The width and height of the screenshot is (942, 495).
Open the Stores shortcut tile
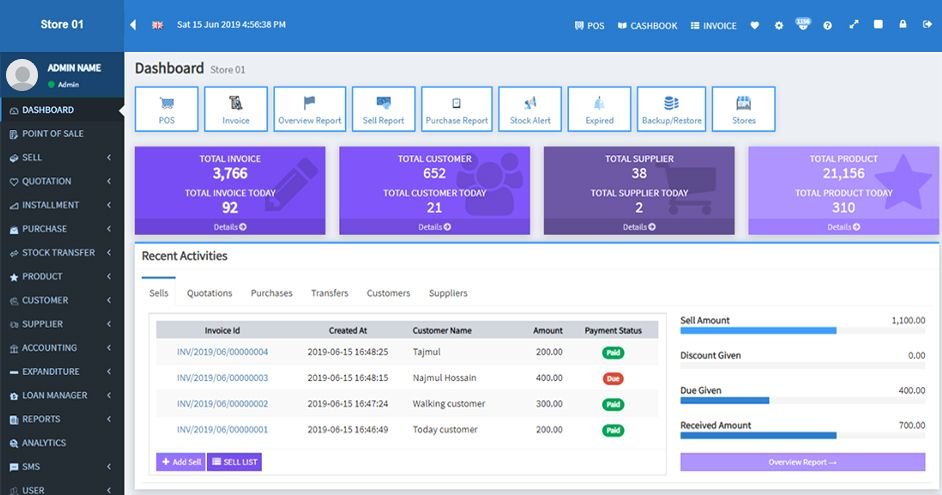click(x=743, y=109)
